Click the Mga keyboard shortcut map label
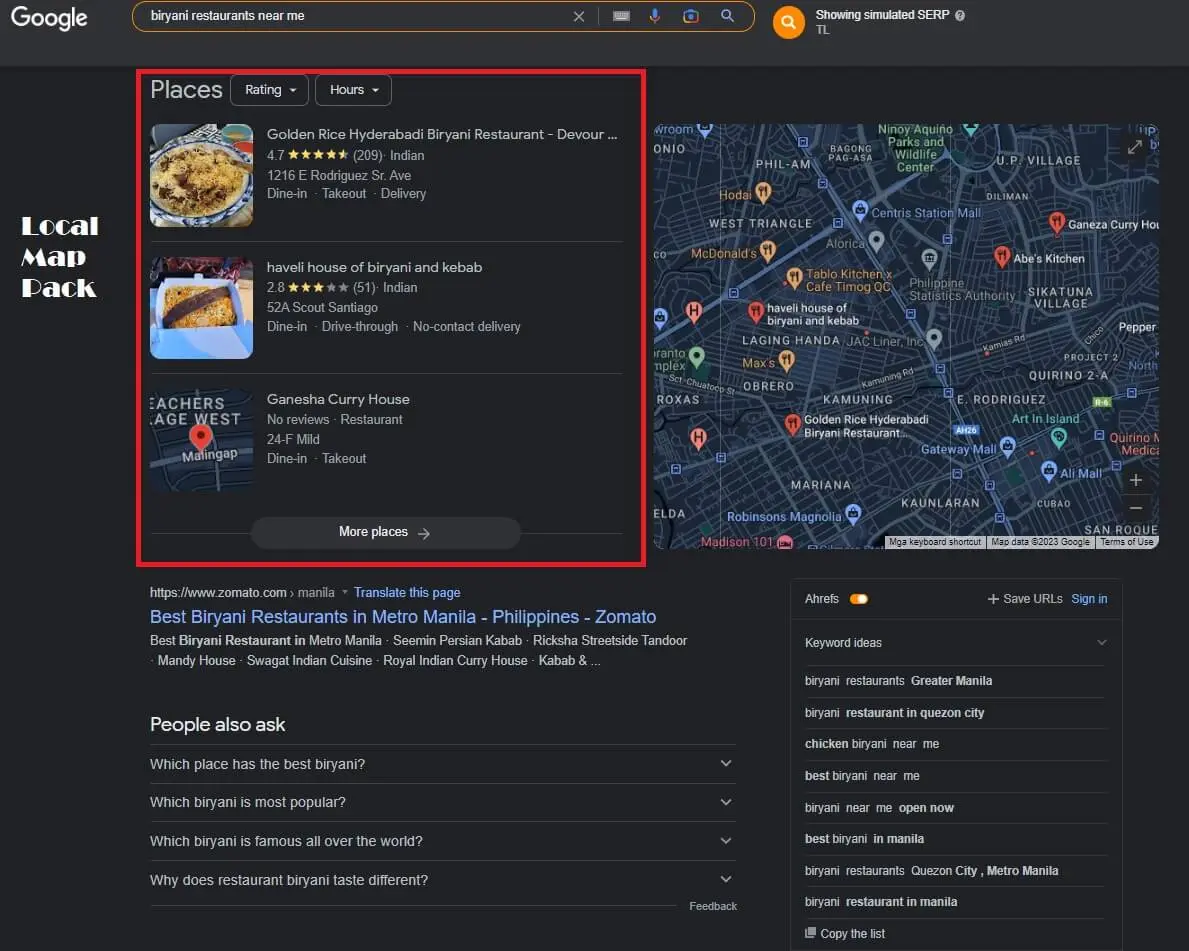 click(x=935, y=542)
